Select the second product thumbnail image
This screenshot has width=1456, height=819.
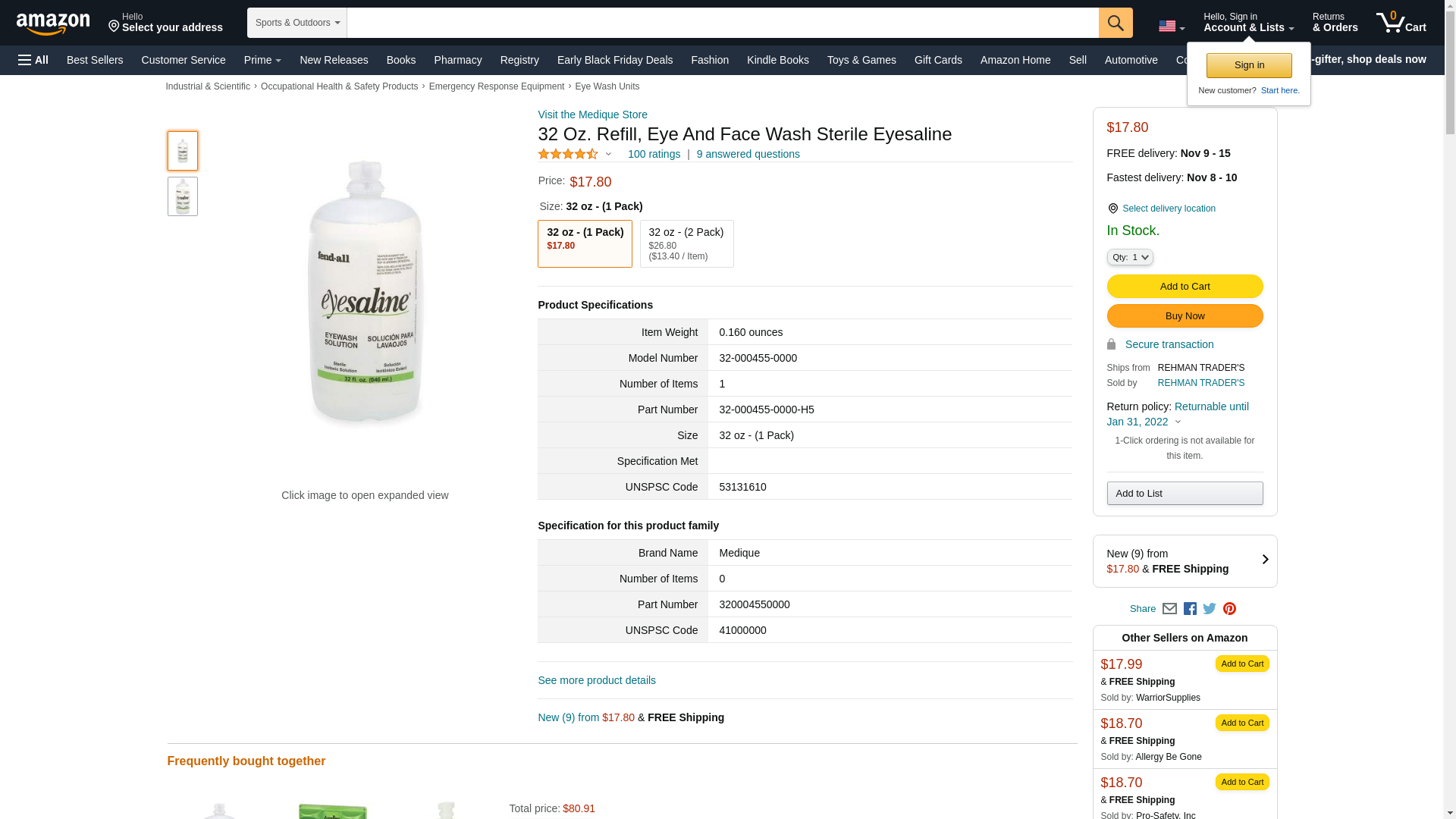(183, 196)
